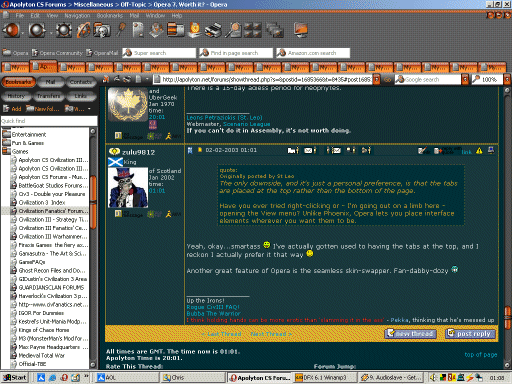The width and height of the screenshot is (512, 384).
Task: Click the printer icon in main toolbar
Action: tap(213, 30)
